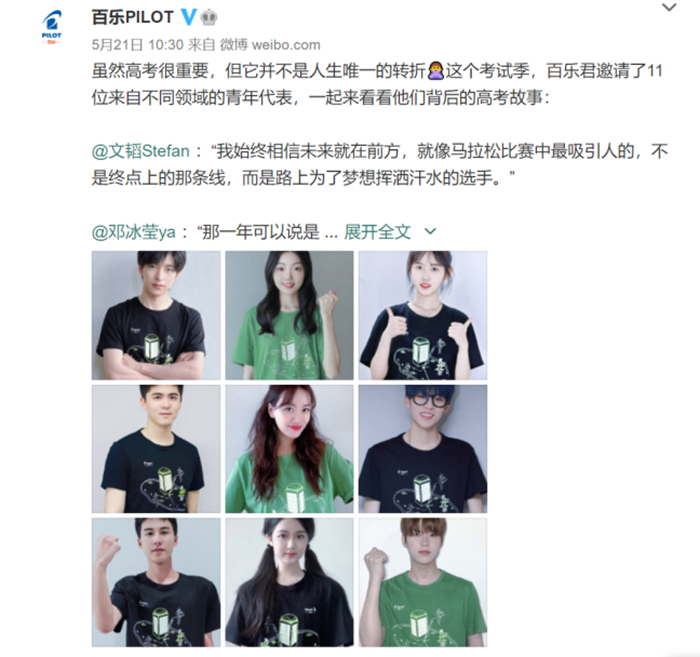Open photo of woman in green shirt top row

(289, 315)
